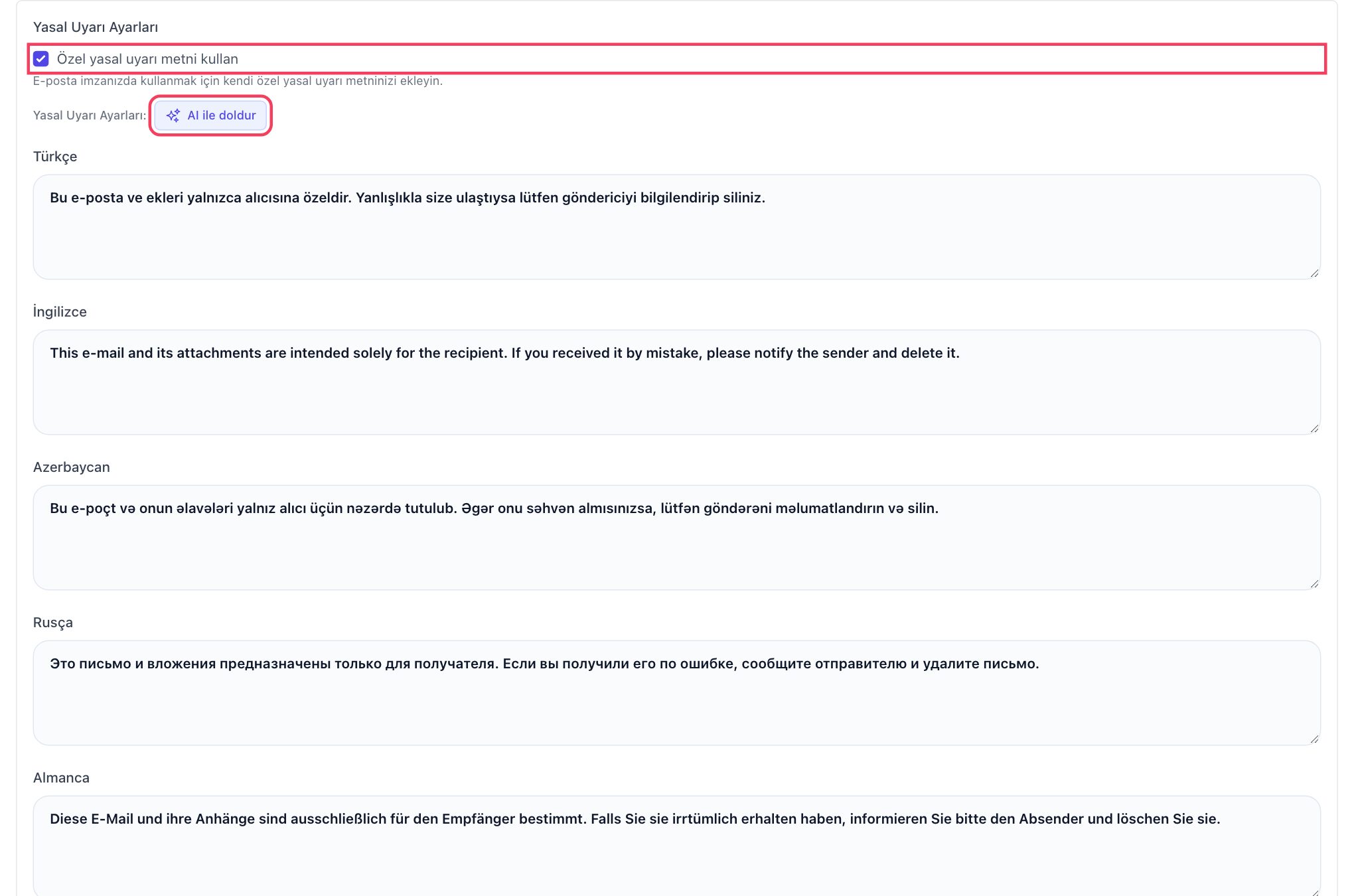Image resolution: width=1354 pixels, height=896 pixels.
Task: Click the Özel yasal uyarı metni kullan label
Action: [x=147, y=59]
